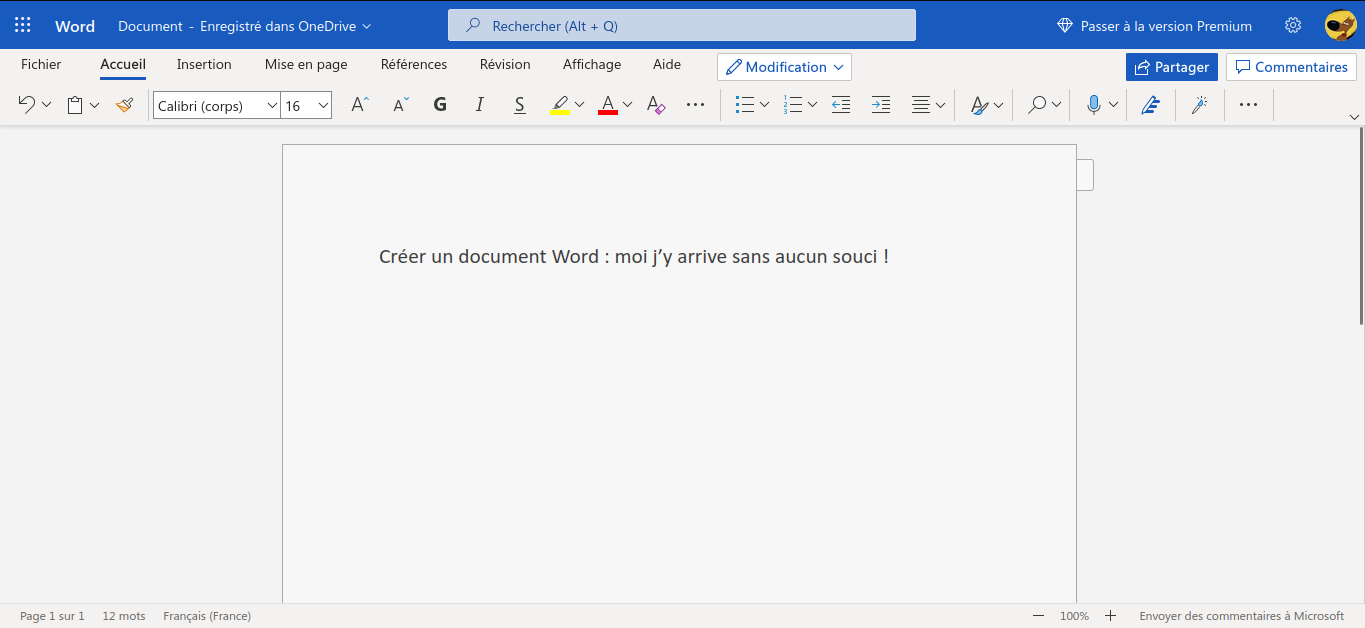Viewport: 1365px width, 628px height.
Task: Decrease the paragraph indent
Action: (841, 105)
